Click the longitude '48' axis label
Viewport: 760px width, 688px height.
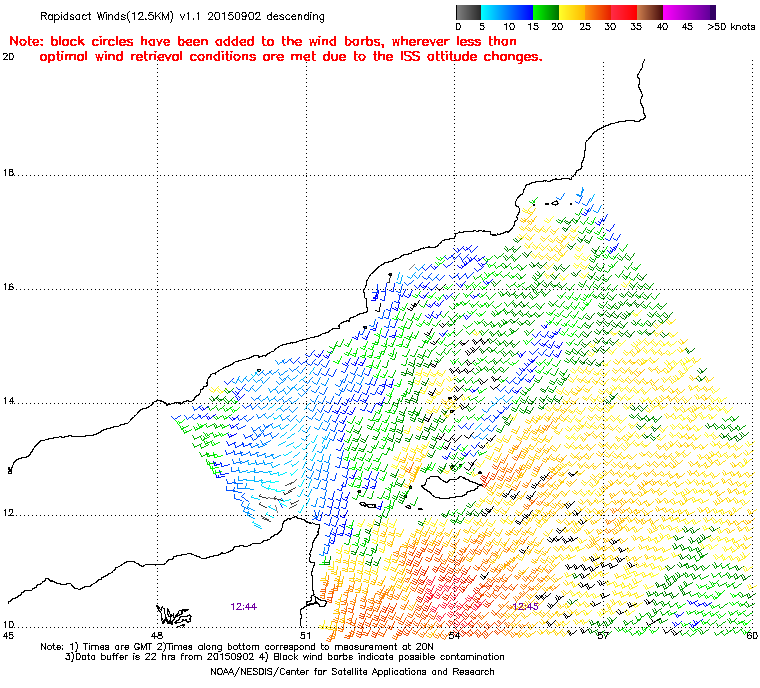tap(156, 636)
